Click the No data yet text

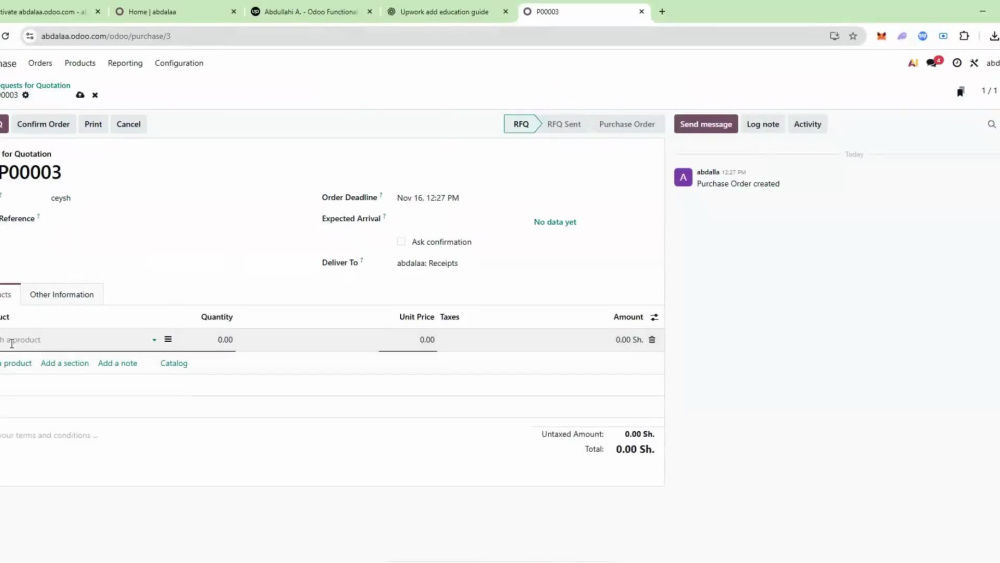pyautogui.click(x=555, y=222)
